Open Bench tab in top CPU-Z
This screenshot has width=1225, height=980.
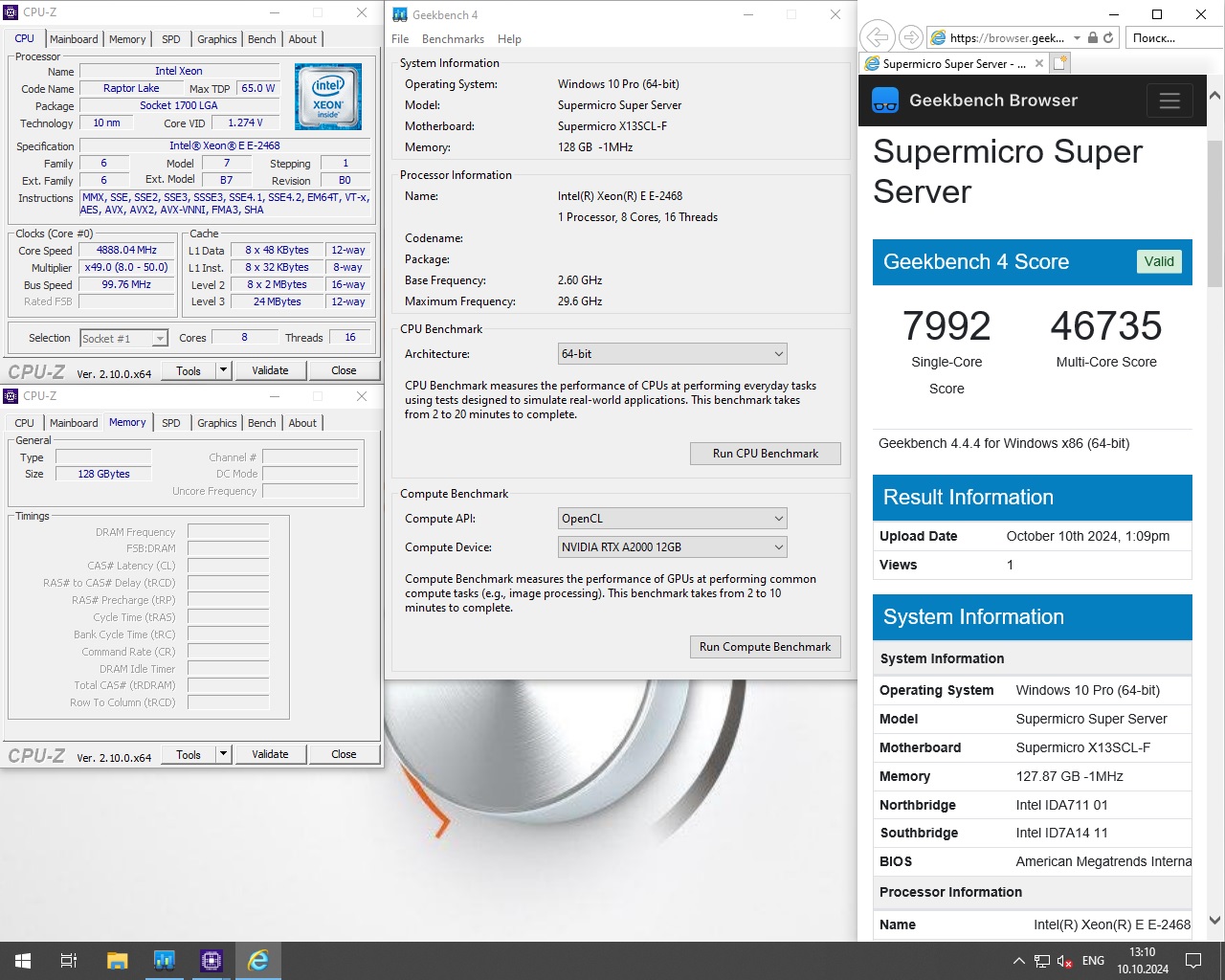click(x=262, y=39)
